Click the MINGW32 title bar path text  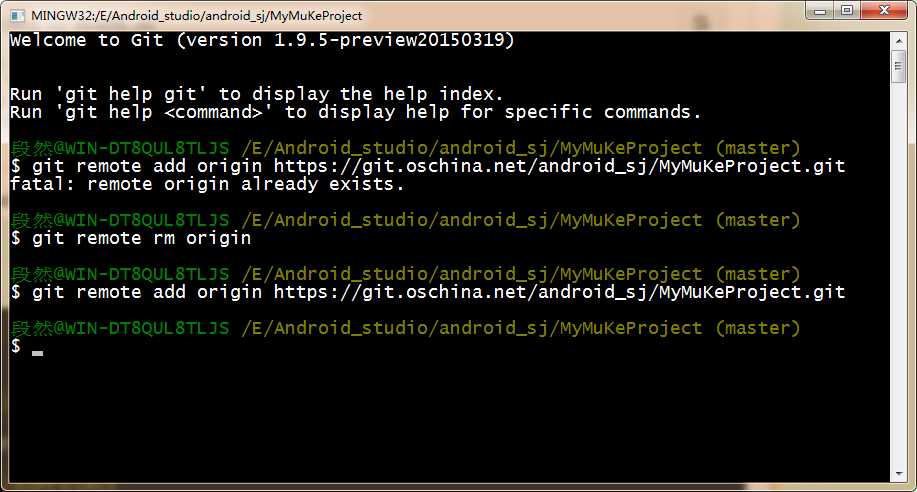197,16
